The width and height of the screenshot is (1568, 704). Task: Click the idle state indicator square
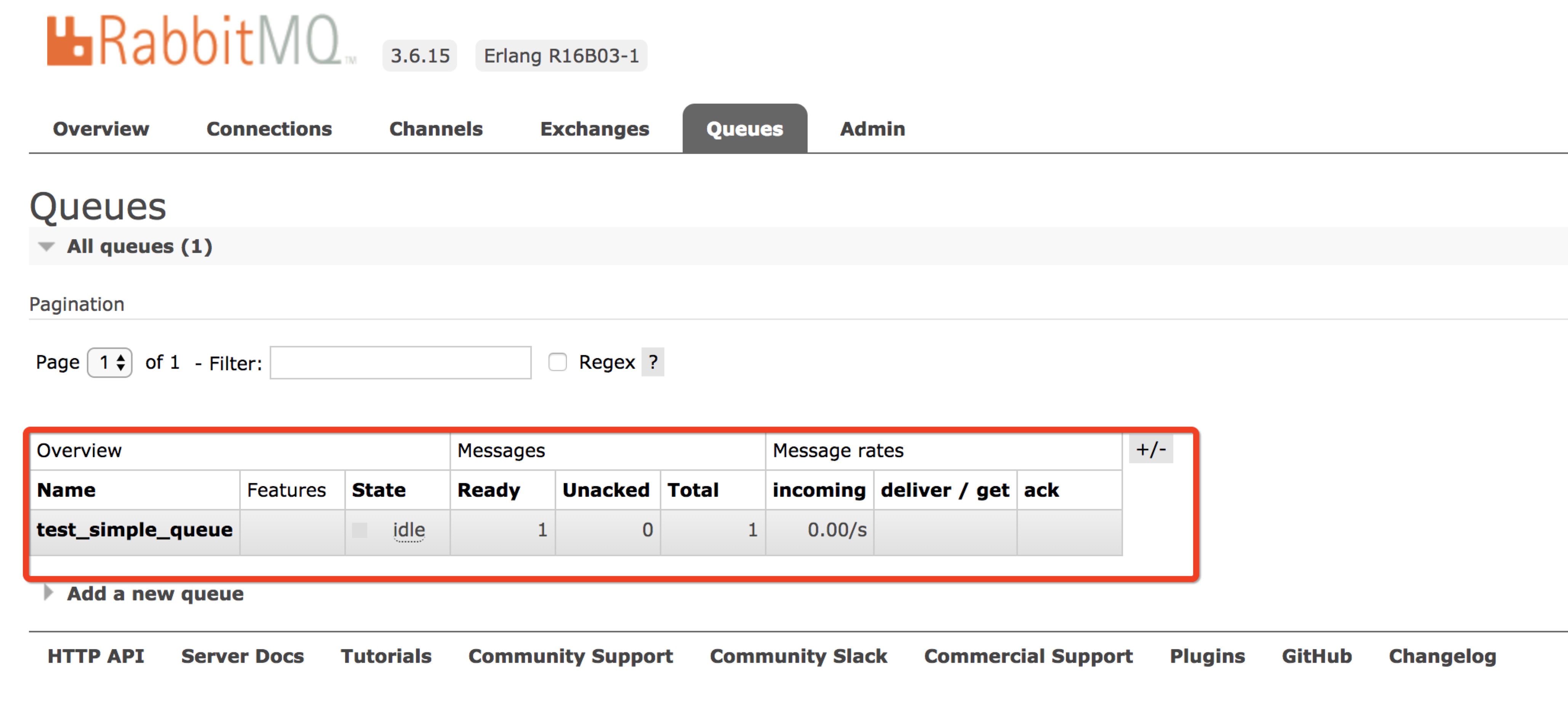[360, 530]
